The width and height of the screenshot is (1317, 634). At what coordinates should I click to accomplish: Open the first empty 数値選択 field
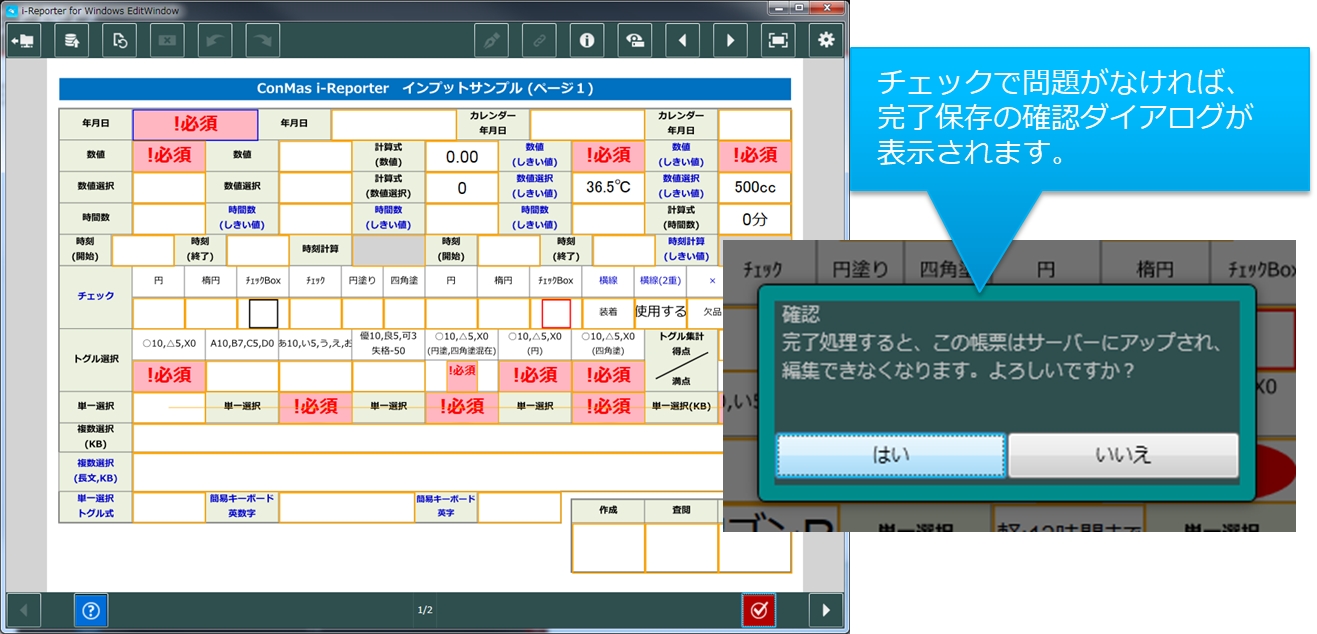tap(169, 187)
